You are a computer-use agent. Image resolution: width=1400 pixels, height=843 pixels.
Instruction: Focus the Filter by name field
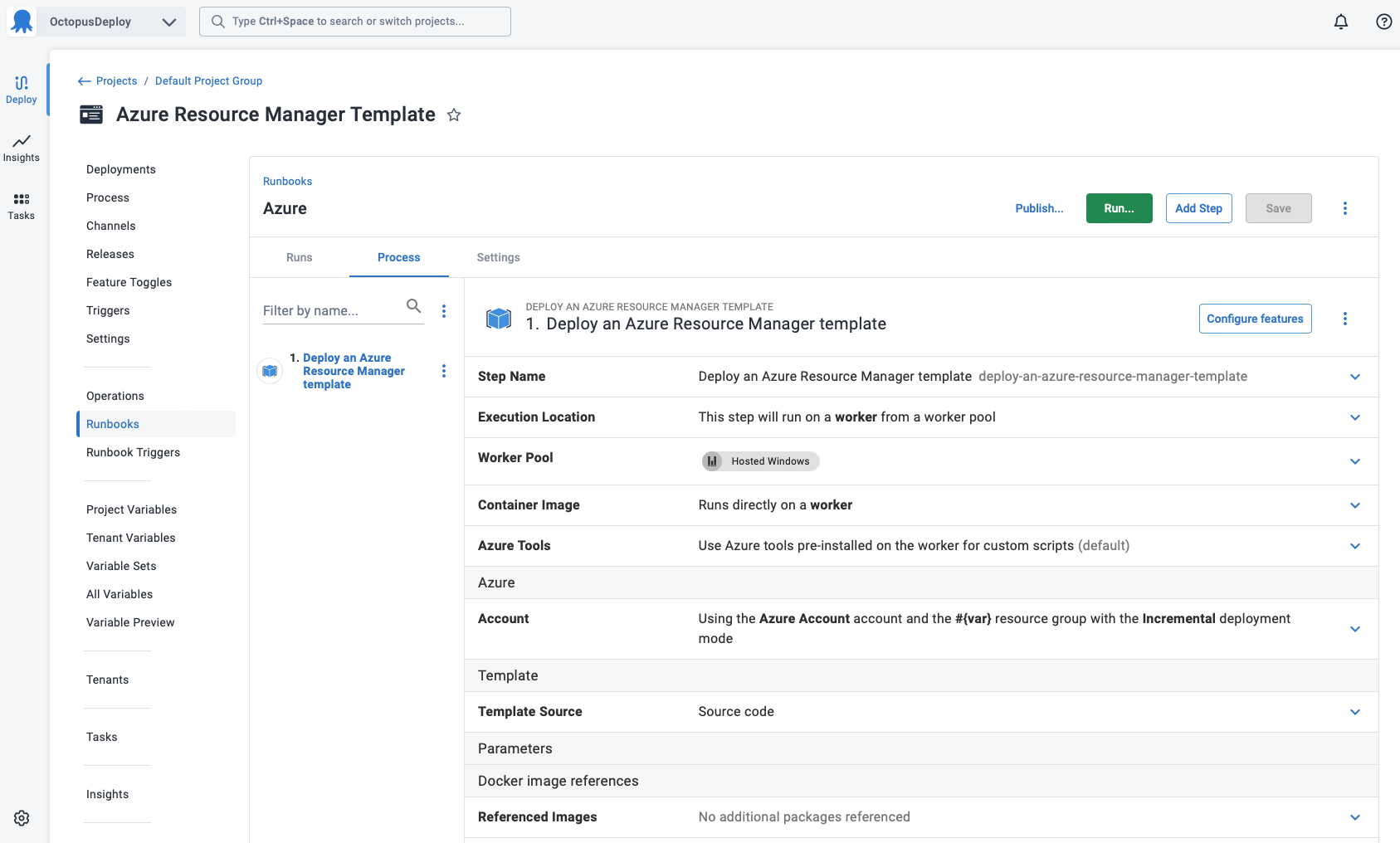(330, 310)
